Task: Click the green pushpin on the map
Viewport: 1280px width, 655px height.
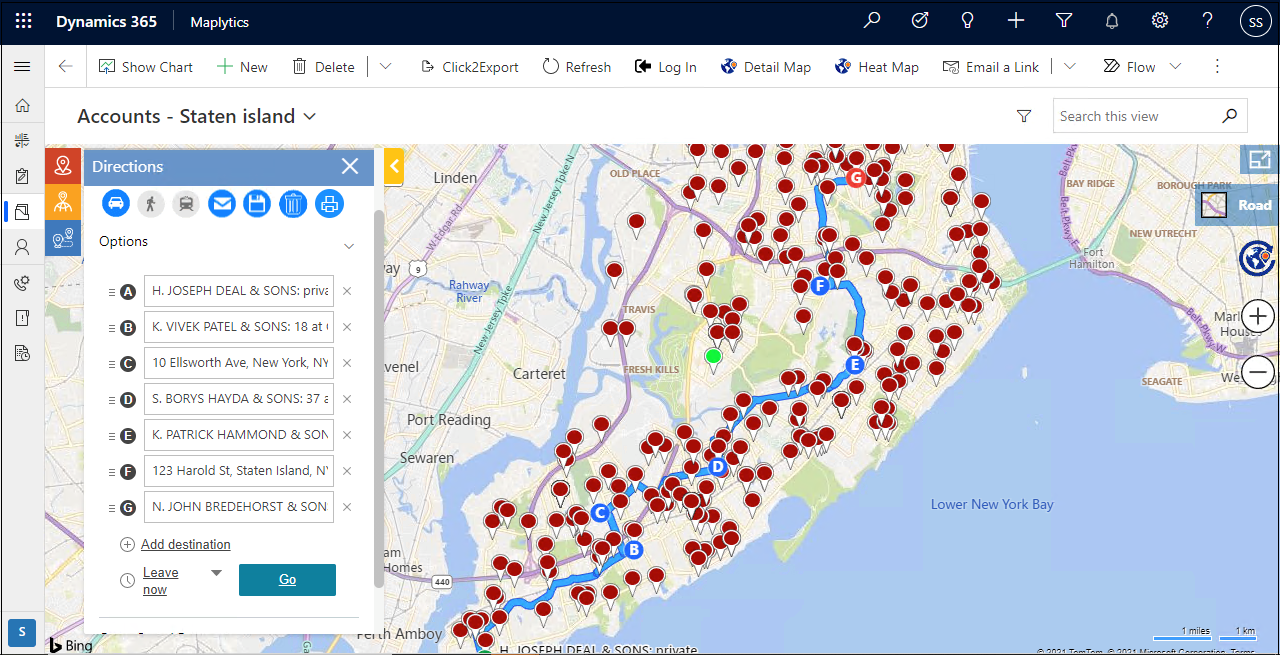Action: [x=713, y=358]
